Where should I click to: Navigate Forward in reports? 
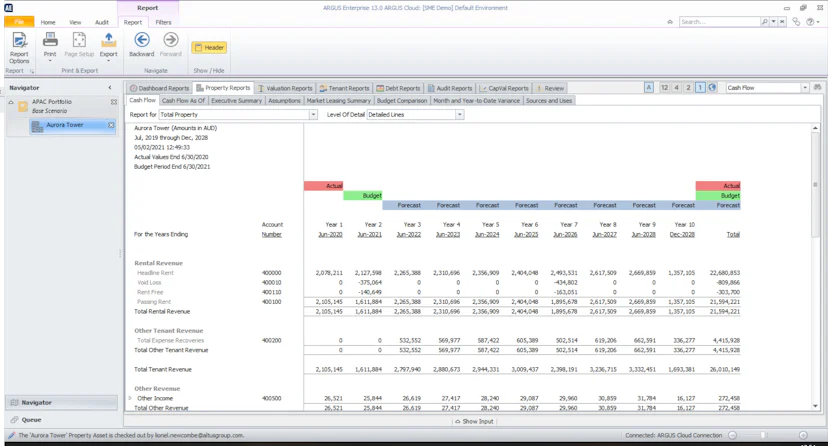coord(171,45)
